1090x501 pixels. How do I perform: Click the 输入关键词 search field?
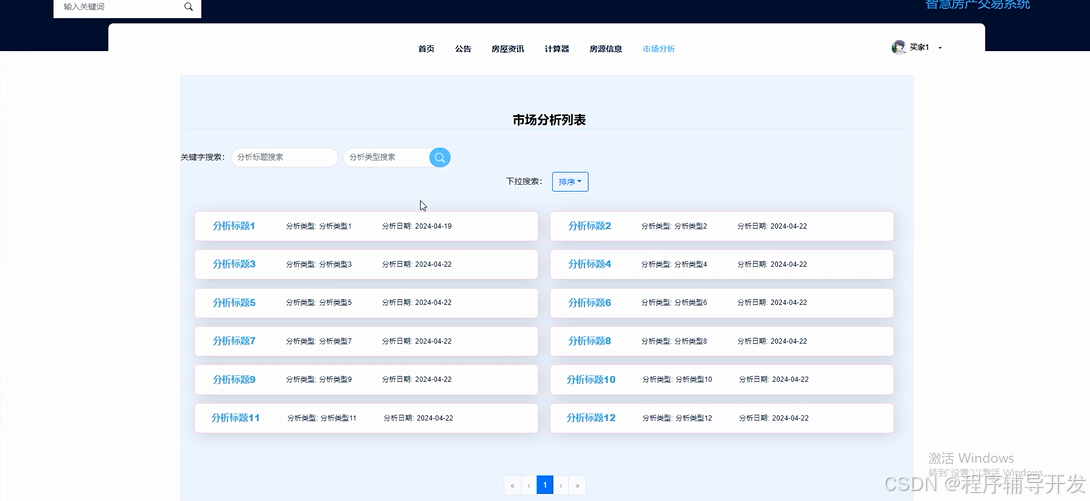[118, 6]
